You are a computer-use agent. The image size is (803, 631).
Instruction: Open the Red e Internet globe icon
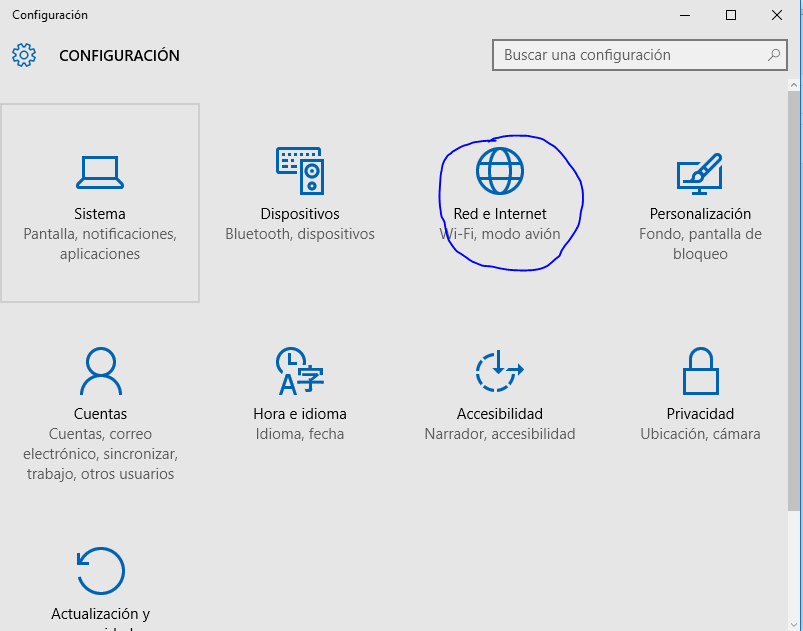click(x=500, y=171)
